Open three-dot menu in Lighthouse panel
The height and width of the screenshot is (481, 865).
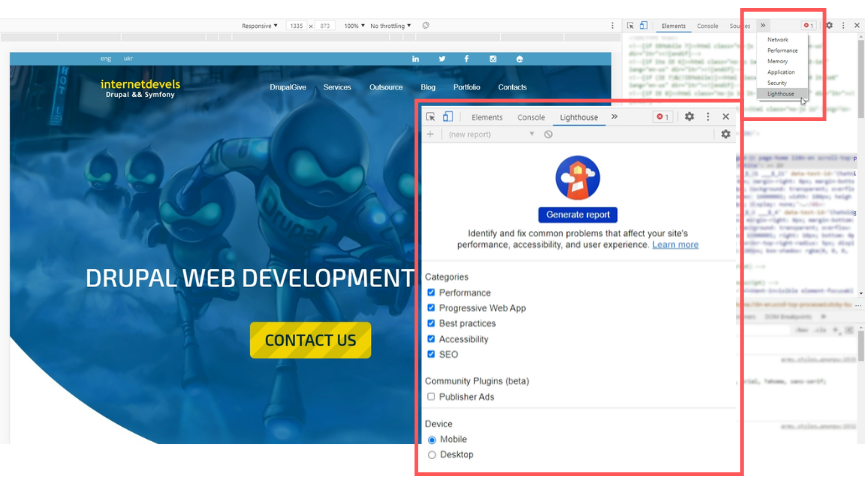point(708,116)
